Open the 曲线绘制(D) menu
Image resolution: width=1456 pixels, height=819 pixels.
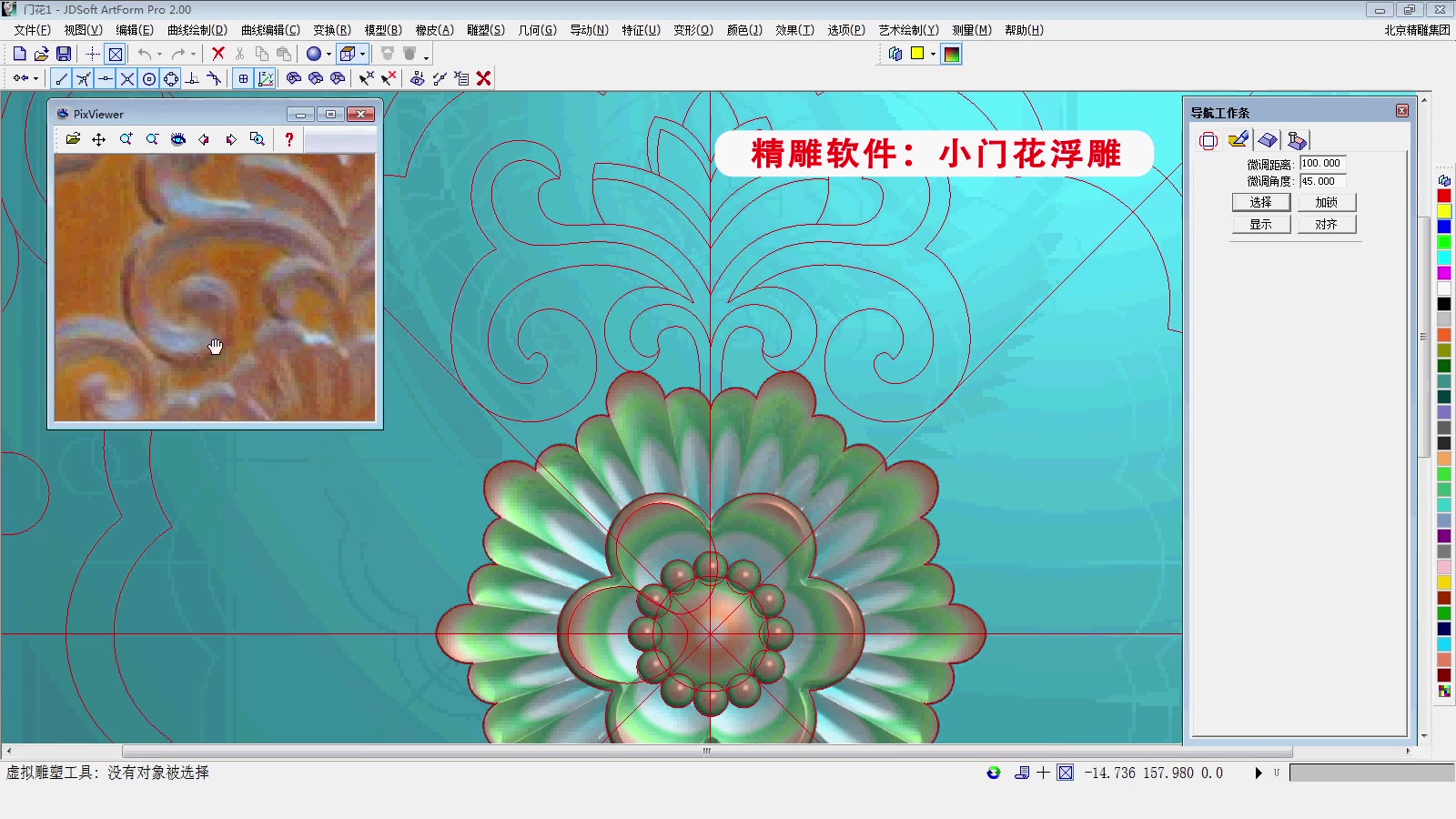pos(197,30)
